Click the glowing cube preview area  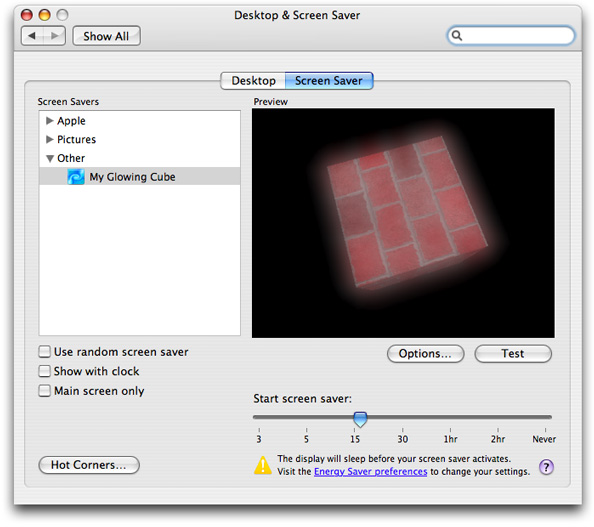[403, 223]
